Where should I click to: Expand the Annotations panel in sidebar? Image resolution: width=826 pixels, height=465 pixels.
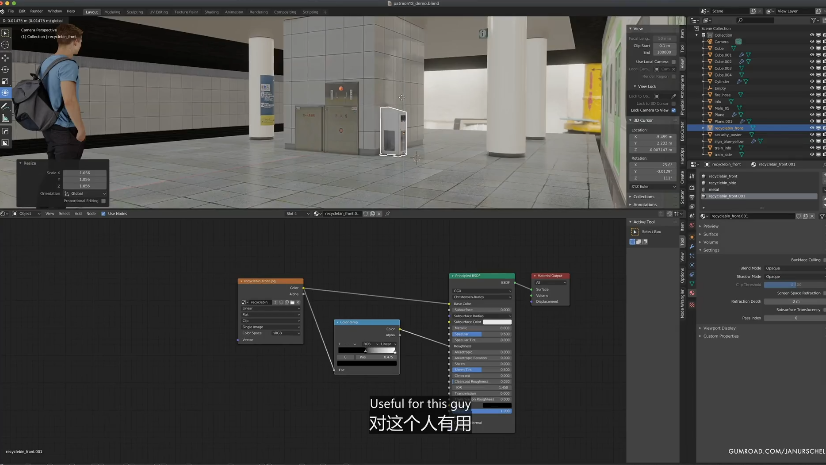pyautogui.click(x=645, y=204)
